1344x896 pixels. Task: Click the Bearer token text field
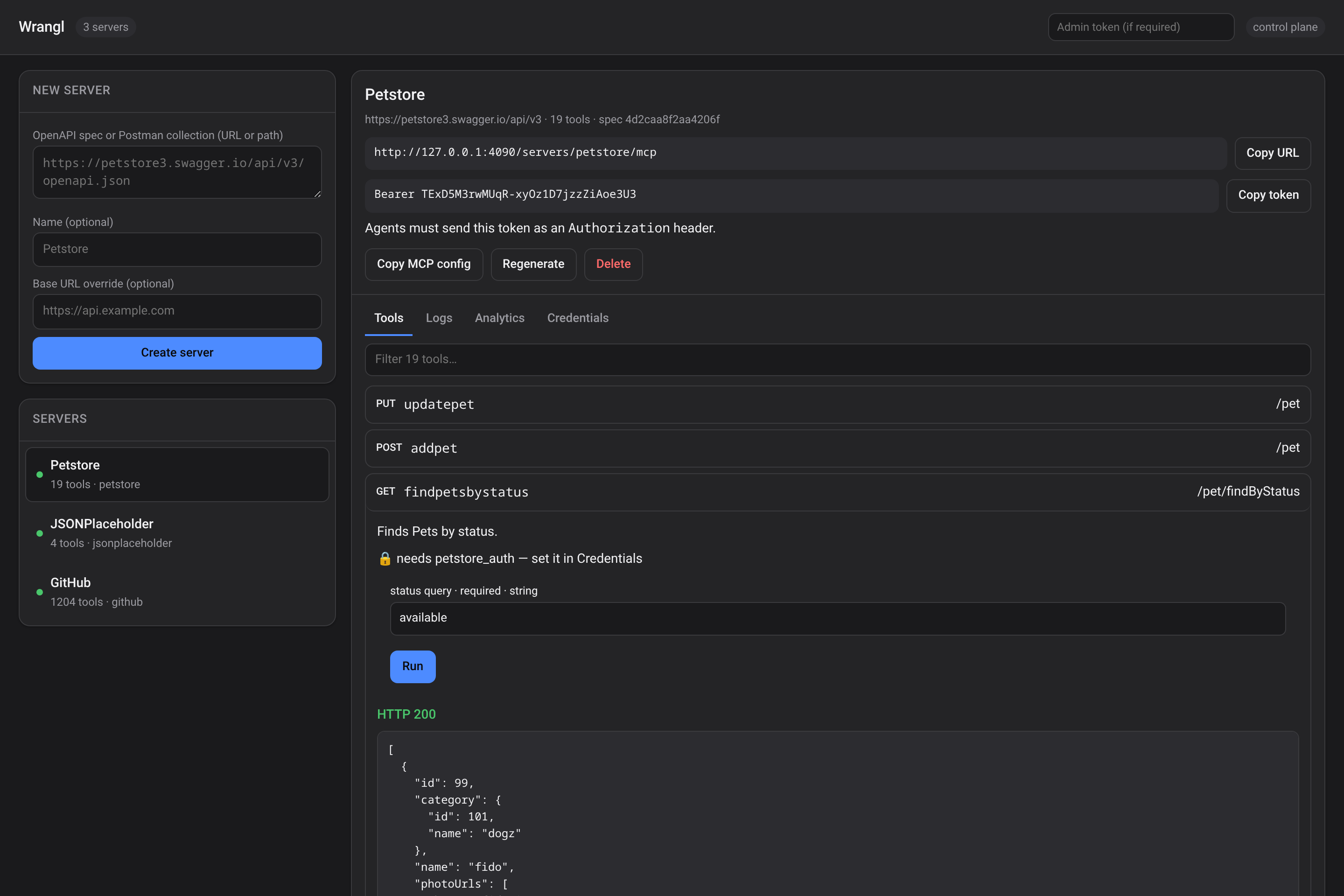click(792, 196)
